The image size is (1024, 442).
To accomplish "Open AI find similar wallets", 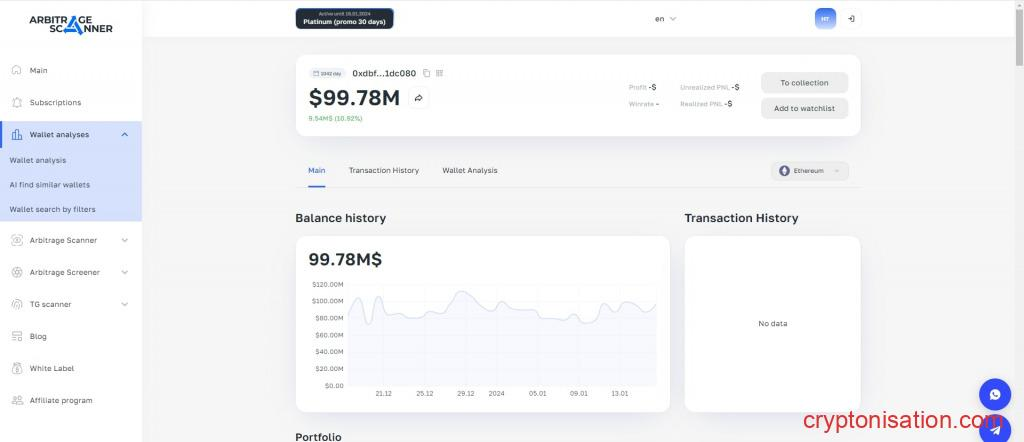I will (x=50, y=185).
